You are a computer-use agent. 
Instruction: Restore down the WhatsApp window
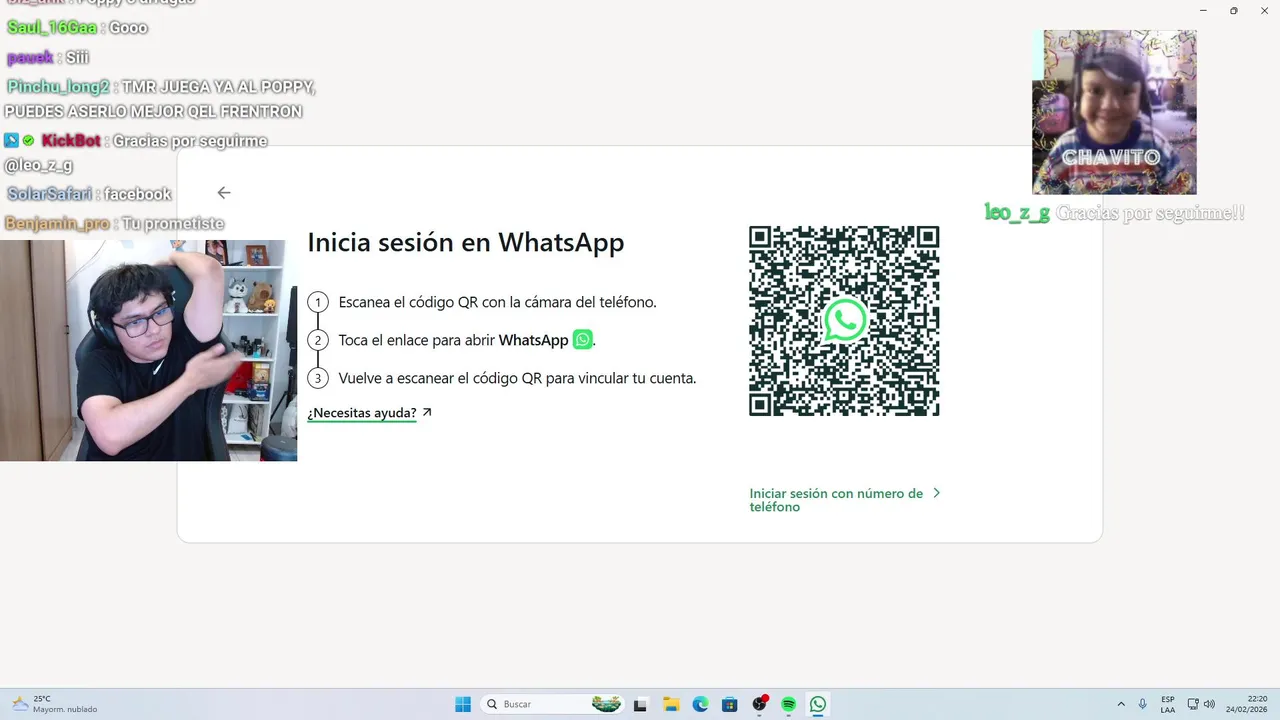(x=1233, y=10)
